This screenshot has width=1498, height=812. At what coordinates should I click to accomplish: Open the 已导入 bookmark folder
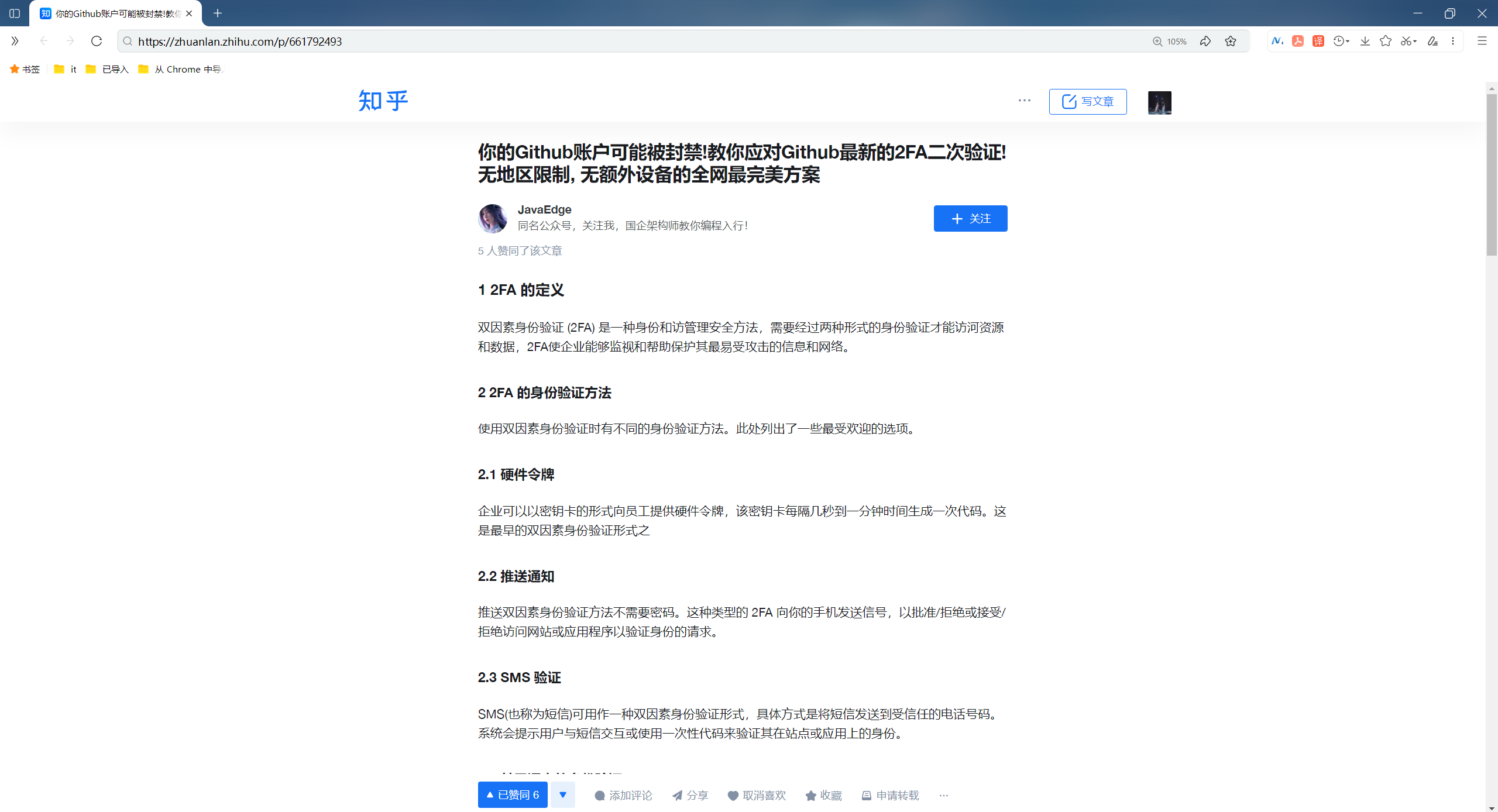pos(107,69)
